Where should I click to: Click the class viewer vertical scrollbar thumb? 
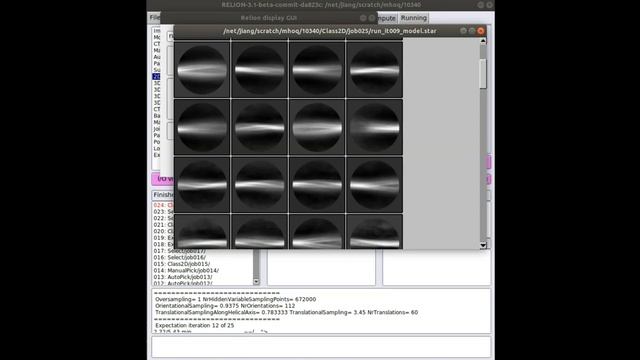point(483,73)
